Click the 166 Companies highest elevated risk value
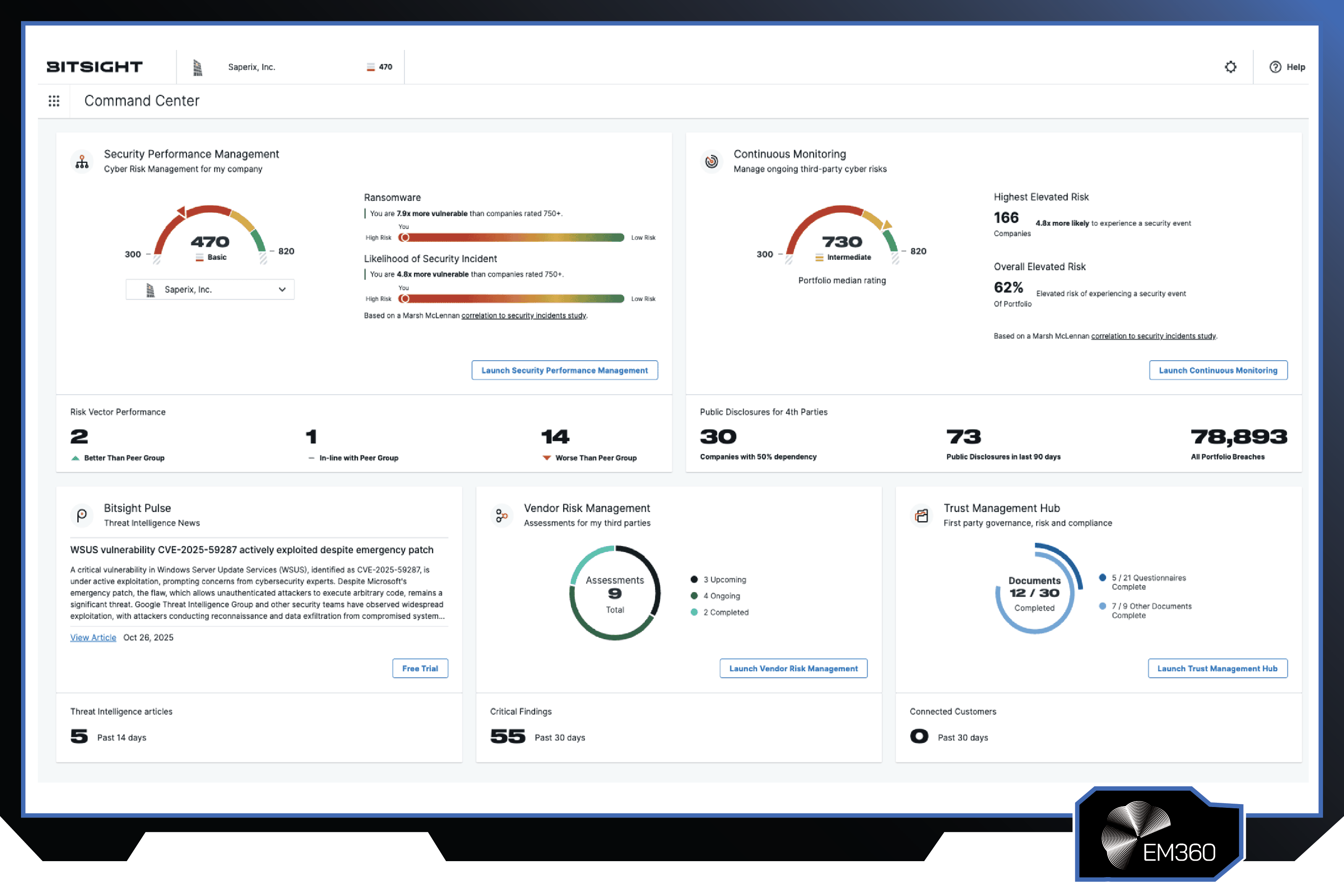Viewport: 1344px width, 896px height. tap(1006, 218)
